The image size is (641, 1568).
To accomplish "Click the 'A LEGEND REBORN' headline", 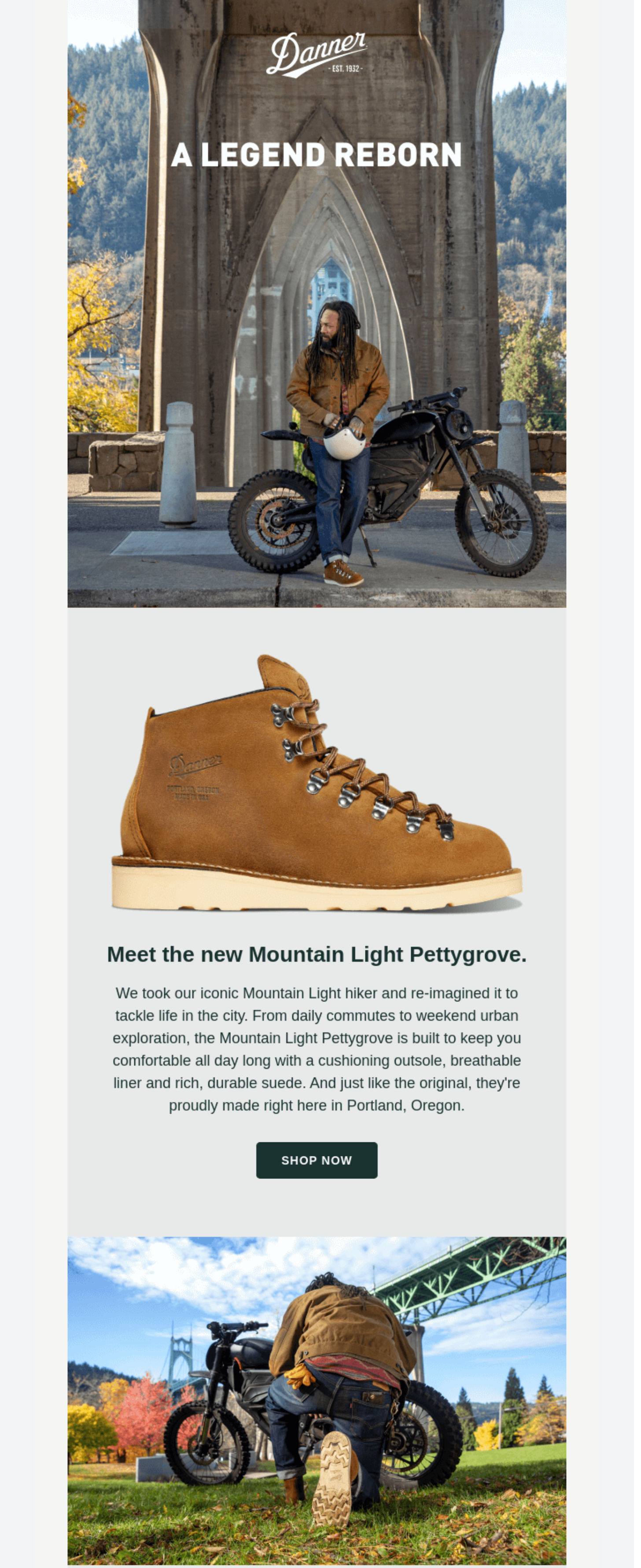I will pos(320,156).
